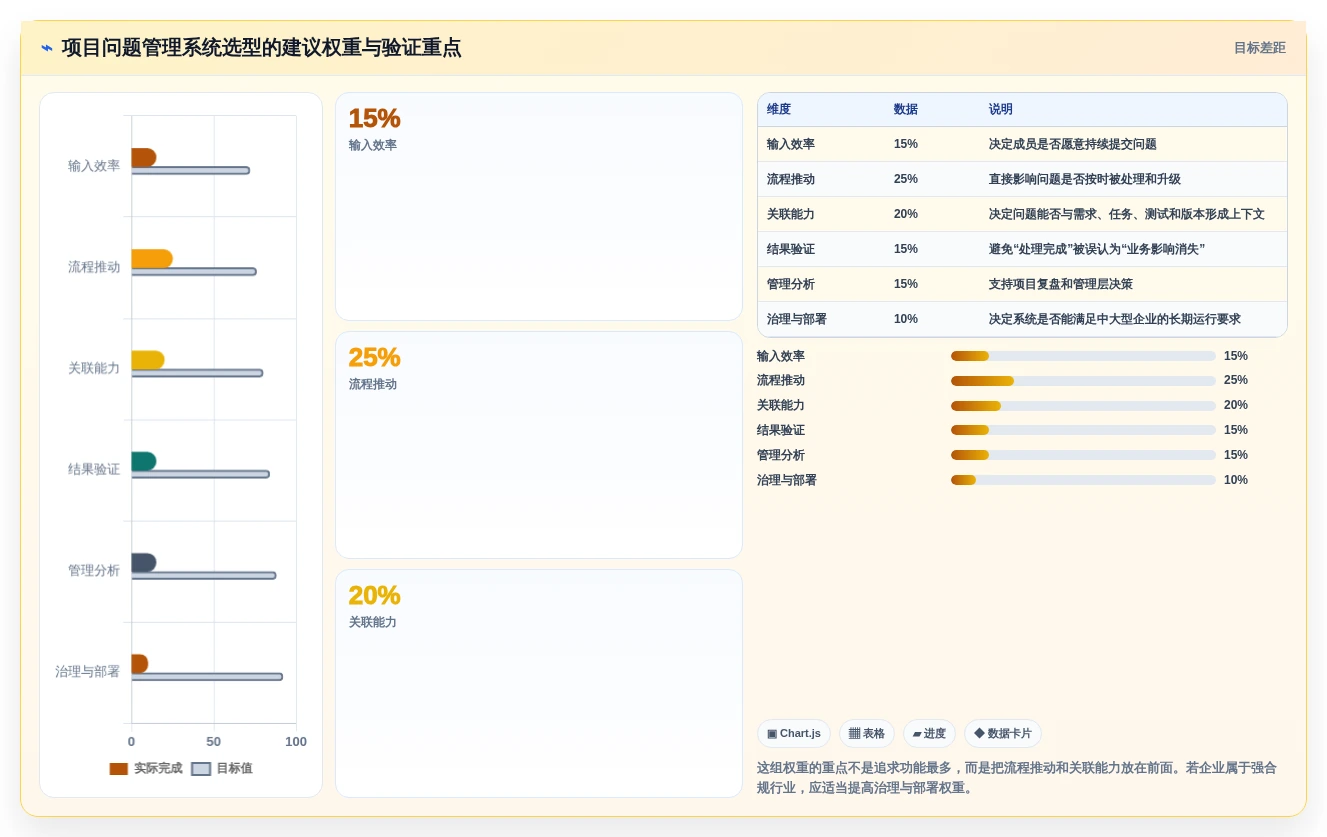The image size is (1327, 837).
Task: Click the 结果验证 green bar in chart
Action: (144, 461)
